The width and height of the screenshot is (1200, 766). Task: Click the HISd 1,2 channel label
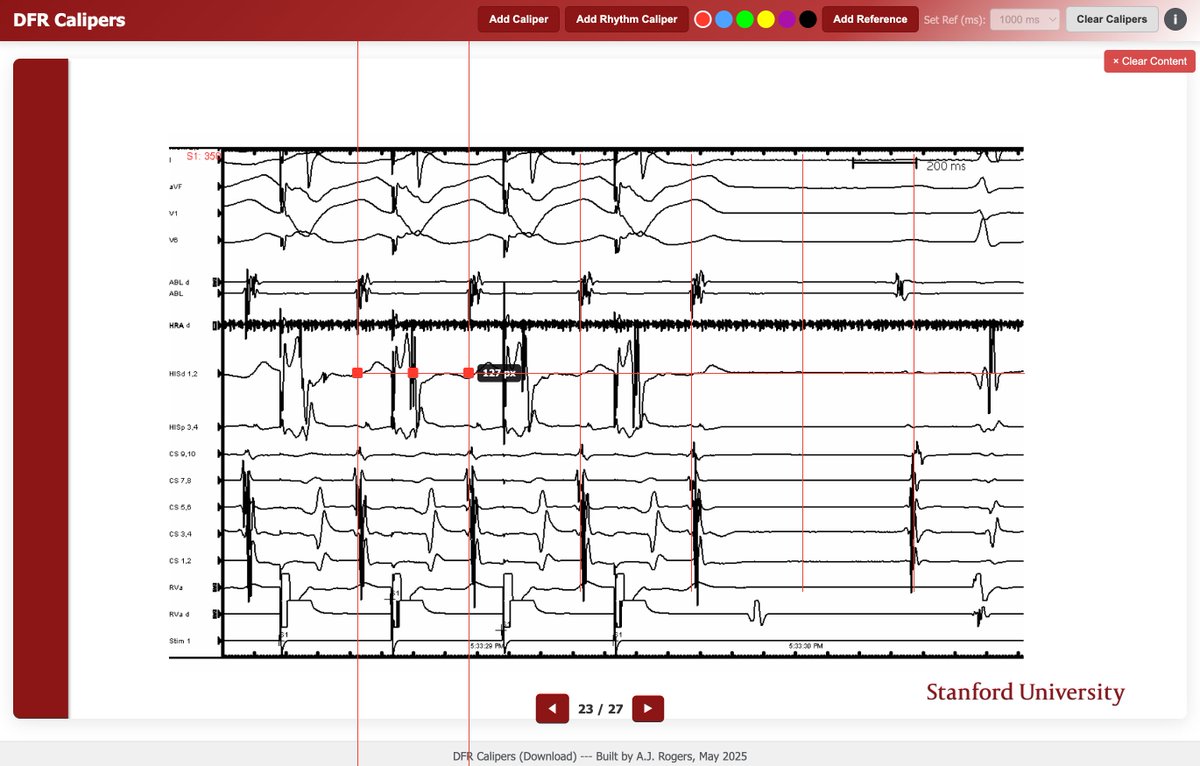pyautogui.click(x=184, y=373)
